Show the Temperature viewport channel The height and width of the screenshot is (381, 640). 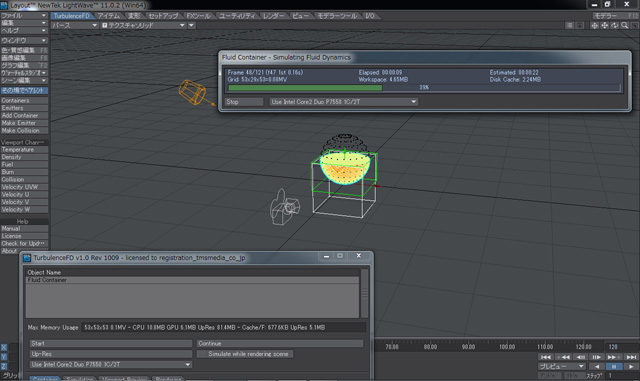[x=24, y=149]
